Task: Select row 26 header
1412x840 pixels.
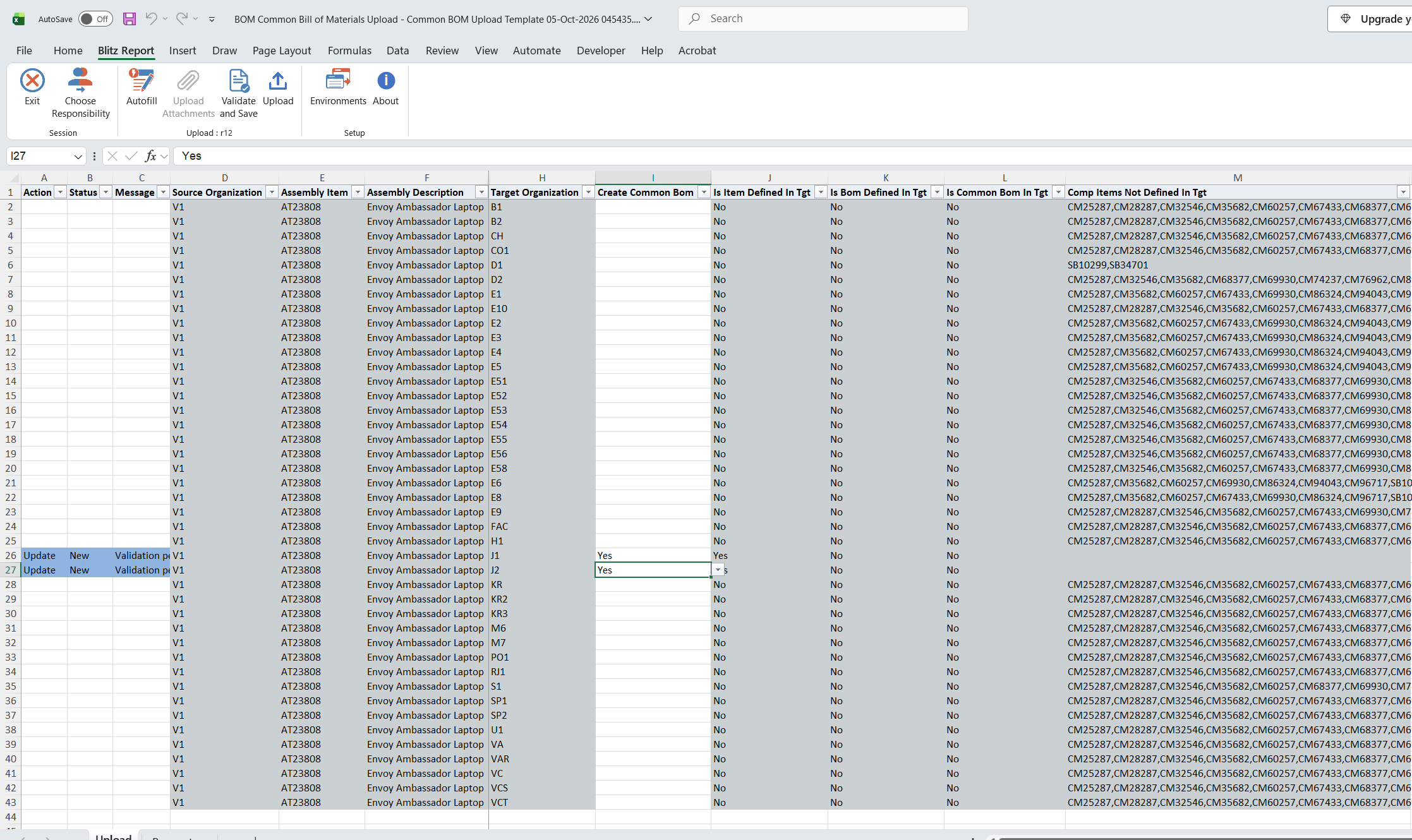Action: (x=11, y=556)
